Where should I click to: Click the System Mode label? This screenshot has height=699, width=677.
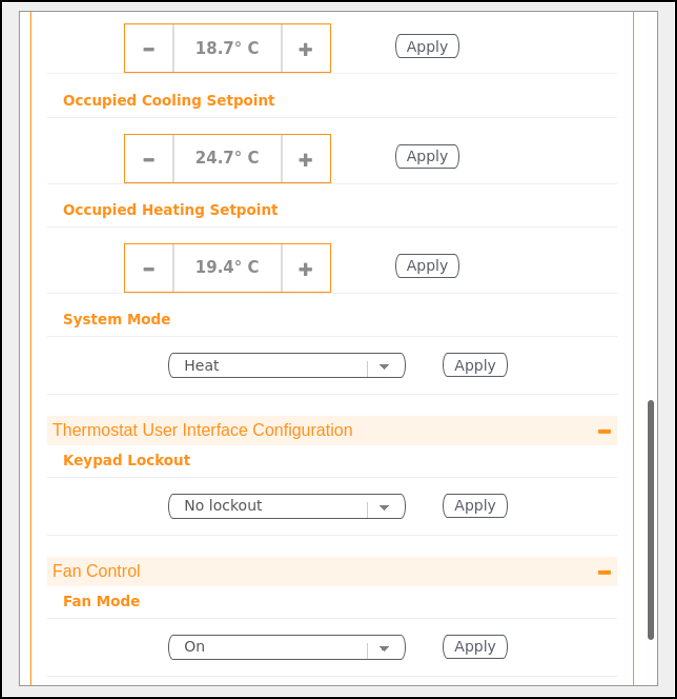(117, 319)
